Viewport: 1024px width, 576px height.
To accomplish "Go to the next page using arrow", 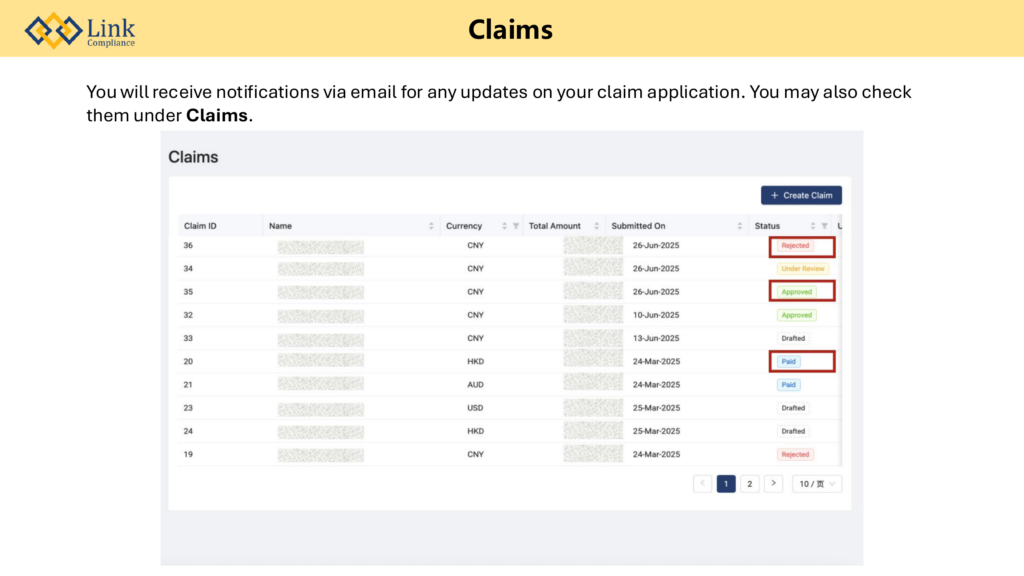I will [x=773, y=484].
